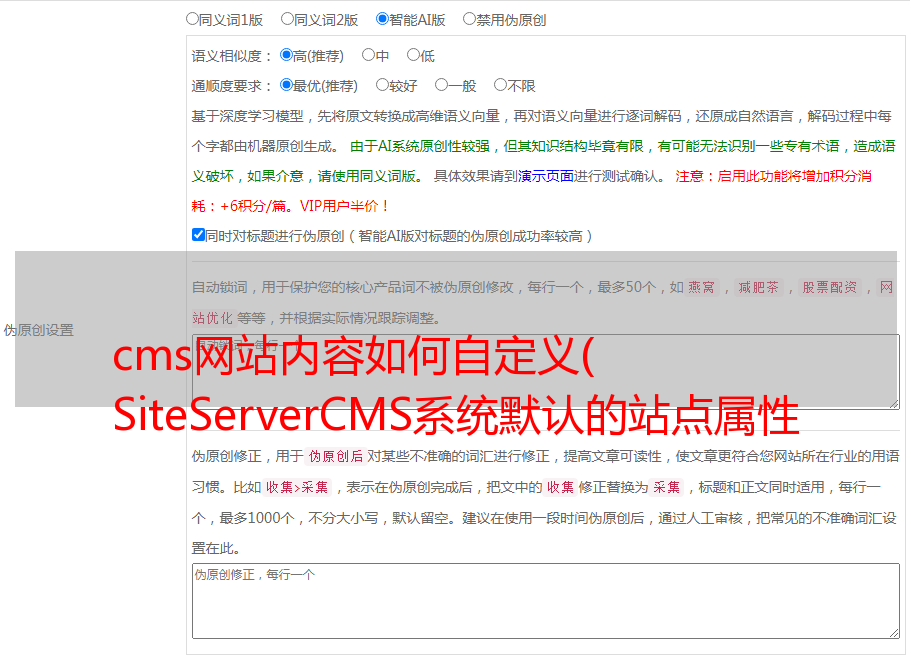Set 通顺度要求 to 一般

442,85
